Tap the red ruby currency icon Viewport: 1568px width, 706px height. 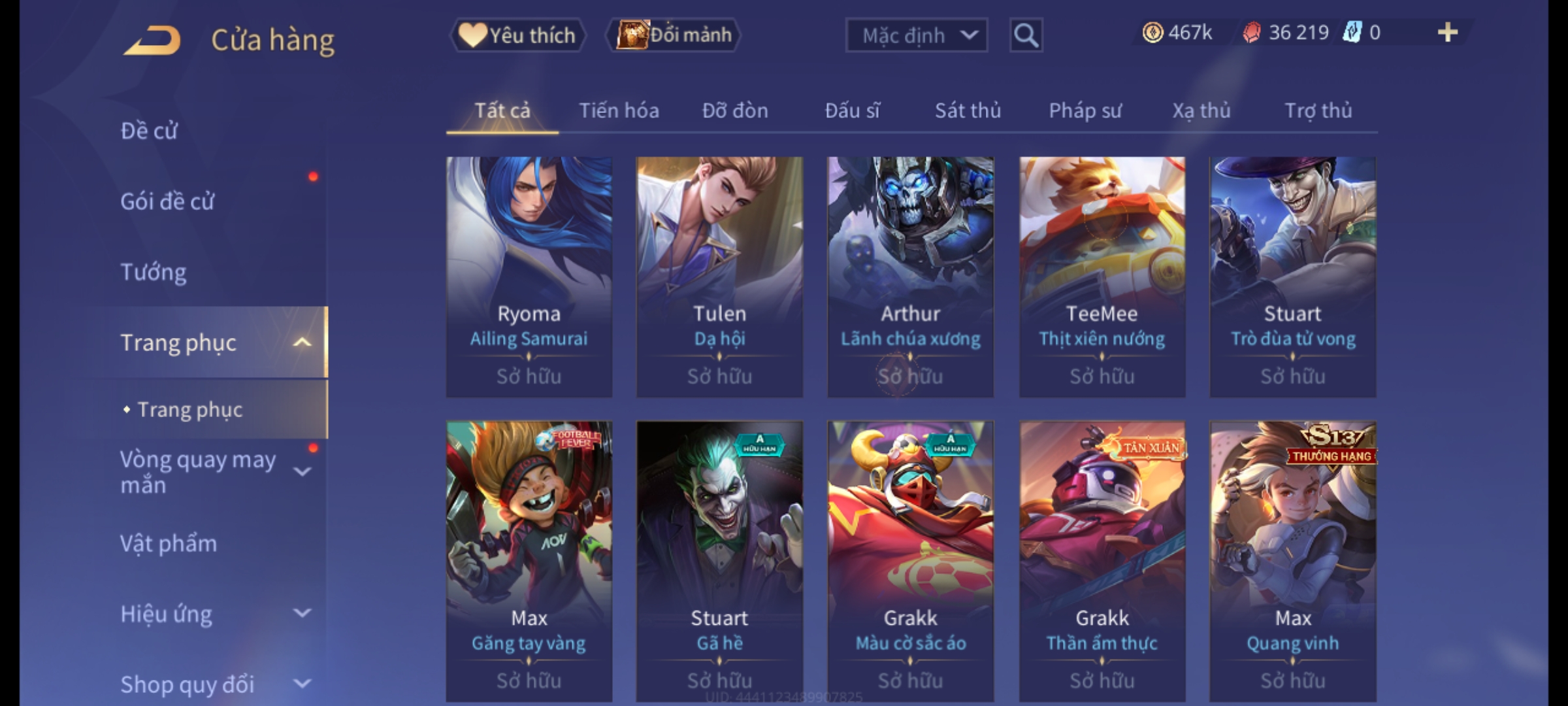(1251, 33)
